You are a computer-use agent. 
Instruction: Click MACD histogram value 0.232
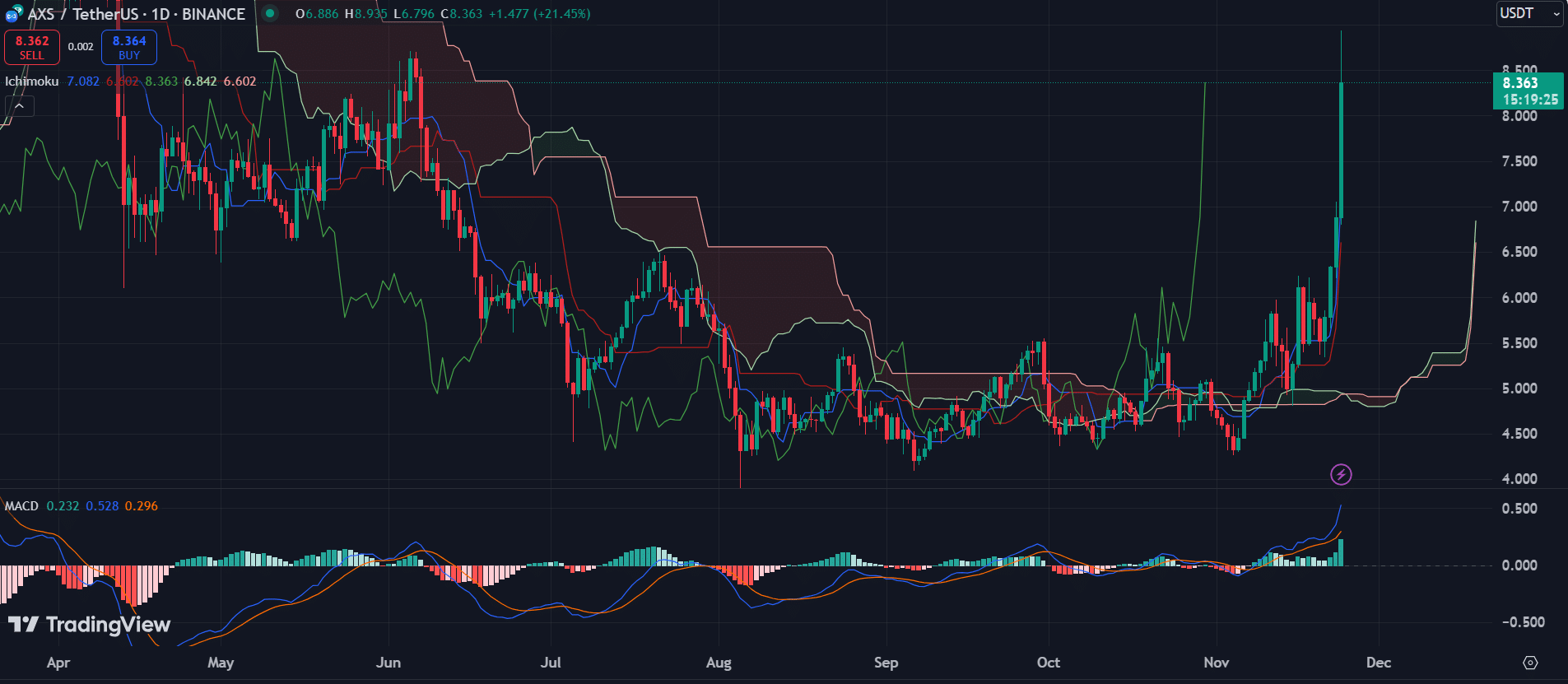coord(63,506)
